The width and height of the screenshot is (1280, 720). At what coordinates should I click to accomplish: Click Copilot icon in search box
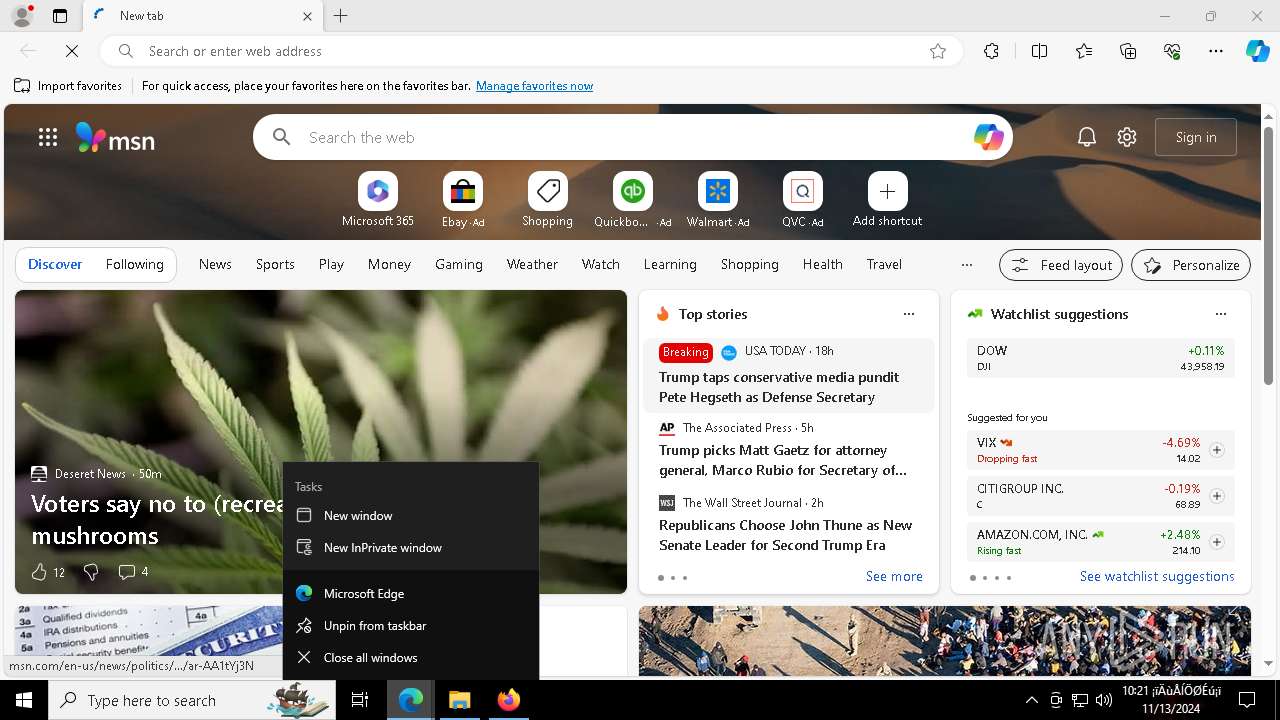pos(988,137)
